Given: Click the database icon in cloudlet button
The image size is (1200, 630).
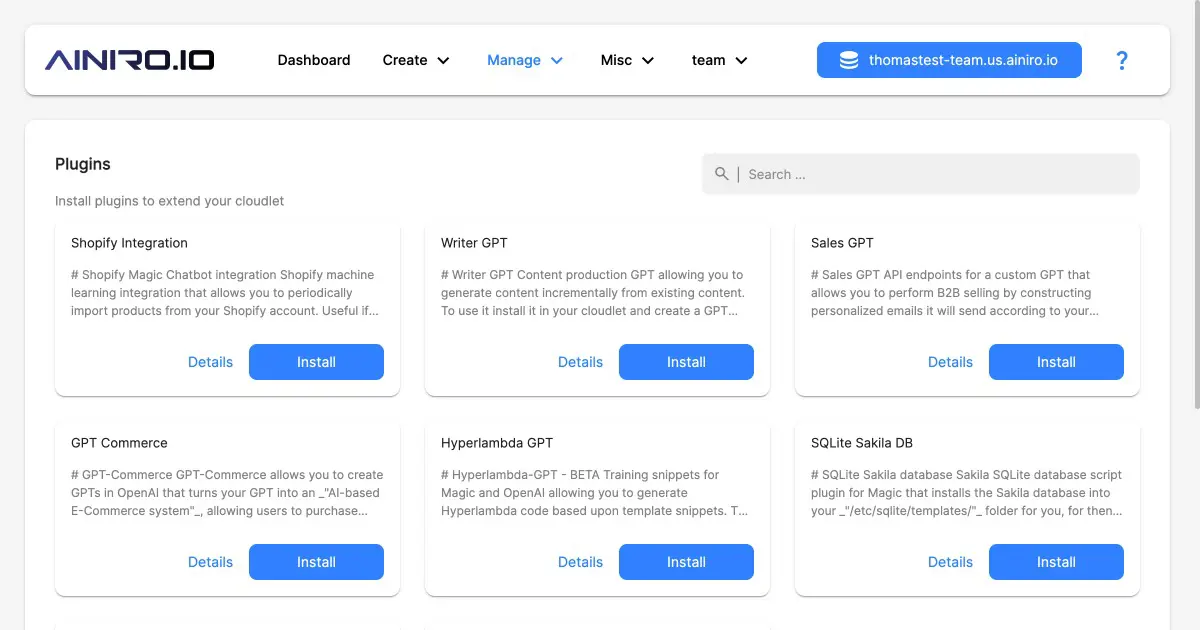Looking at the screenshot, I should click(848, 60).
